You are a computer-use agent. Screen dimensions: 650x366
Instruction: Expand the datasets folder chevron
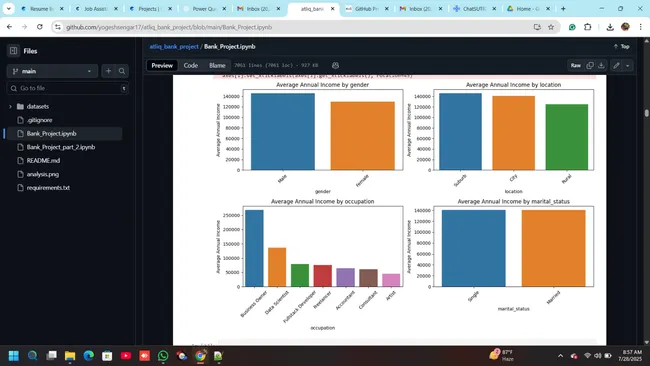point(10,107)
